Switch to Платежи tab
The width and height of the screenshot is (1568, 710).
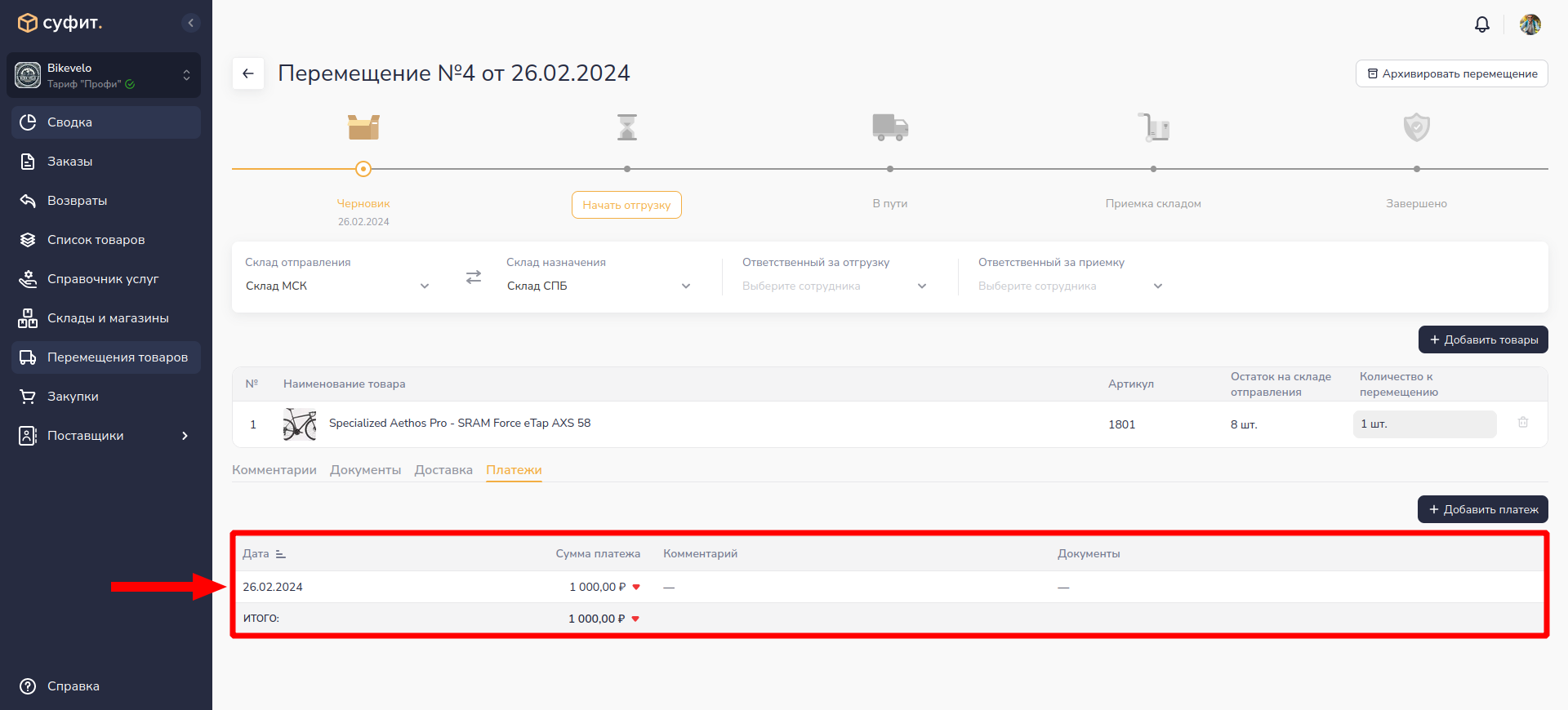[x=514, y=470]
